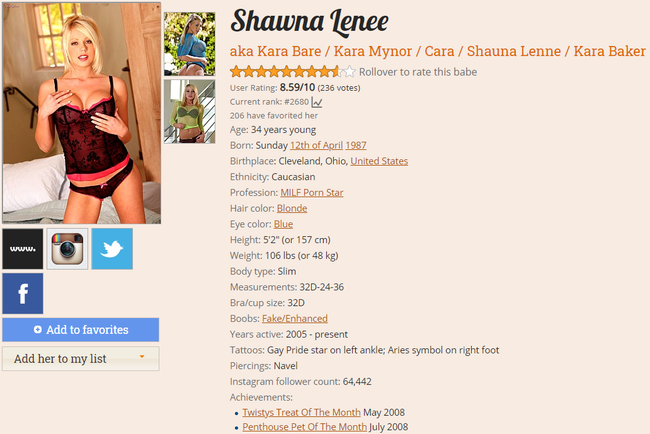The image size is (650, 434).
Task: Open the 1987 birth year link
Action: click(356, 145)
